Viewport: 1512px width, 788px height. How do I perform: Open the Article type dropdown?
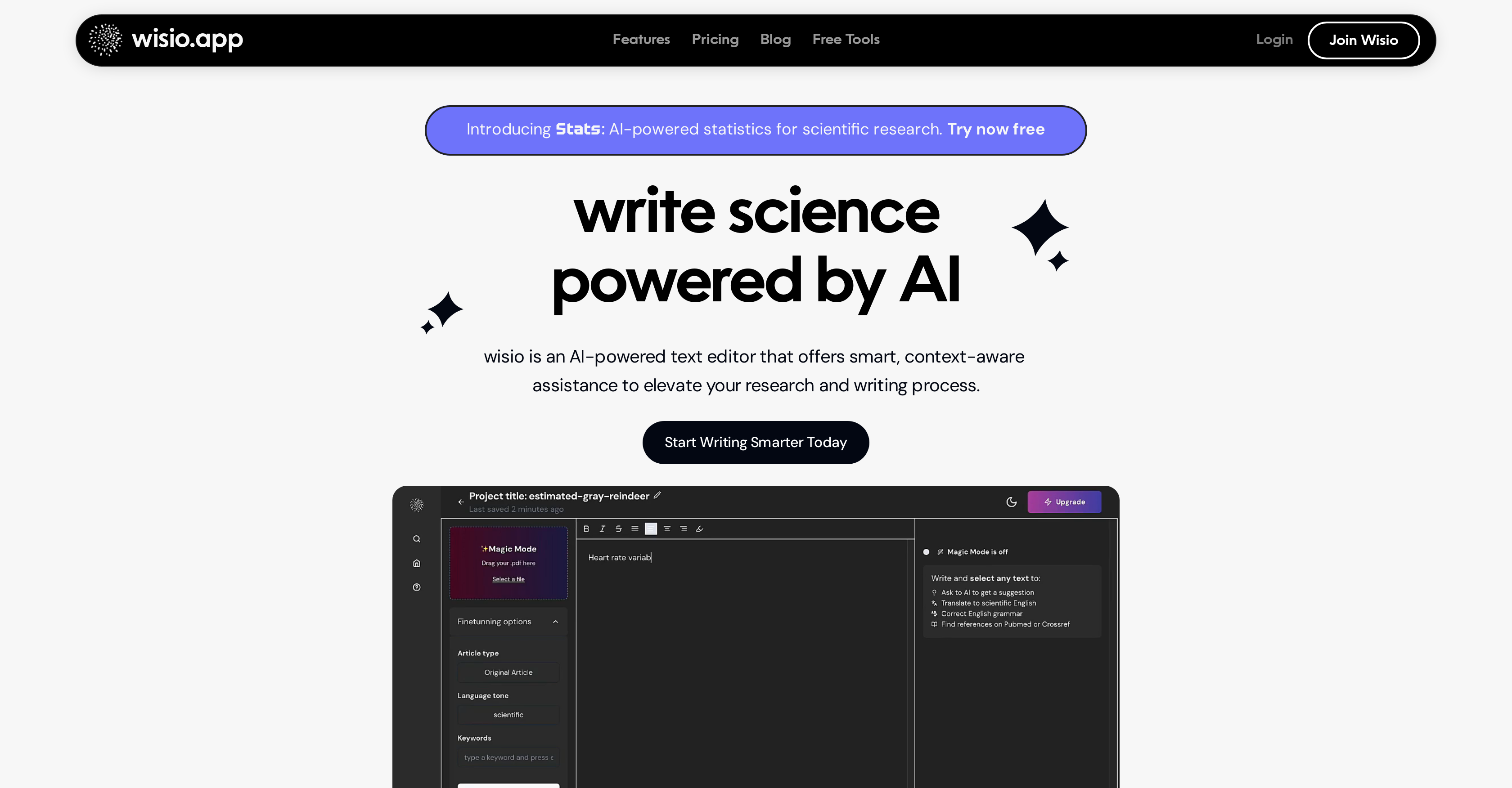point(508,671)
